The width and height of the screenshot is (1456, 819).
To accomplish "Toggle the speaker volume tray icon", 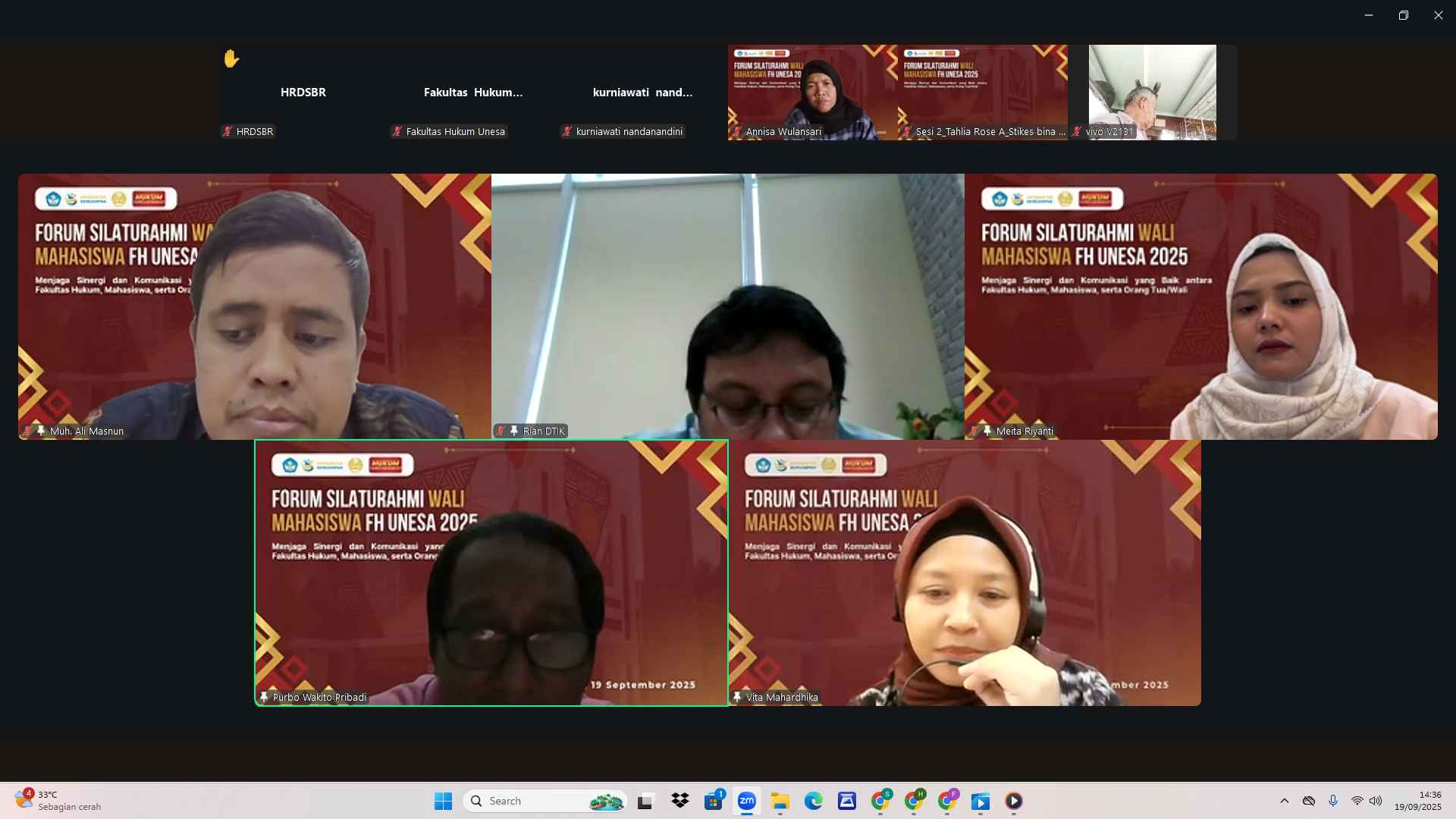I will click(x=1376, y=801).
